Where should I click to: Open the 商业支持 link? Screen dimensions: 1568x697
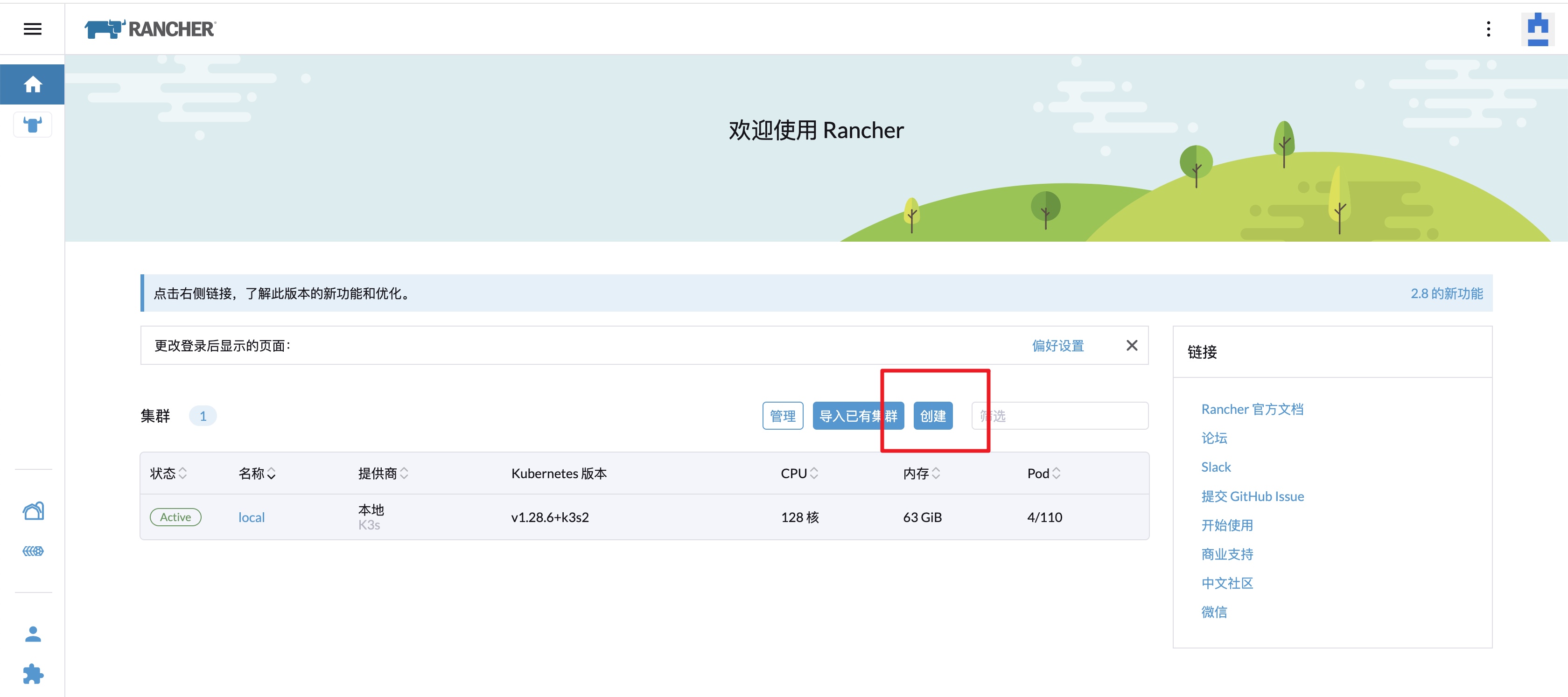pos(1226,554)
